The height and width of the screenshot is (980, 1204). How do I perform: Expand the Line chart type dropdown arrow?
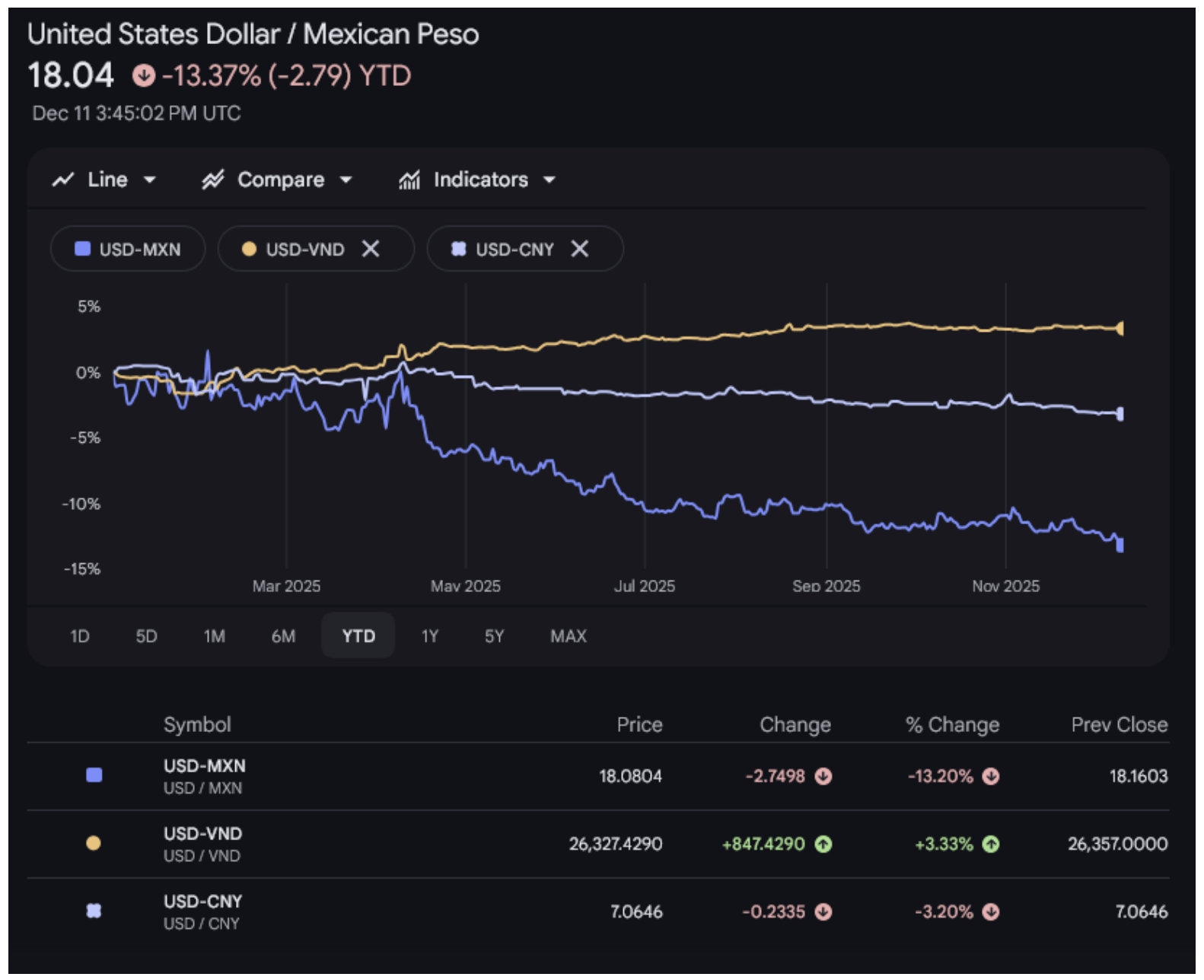click(150, 180)
